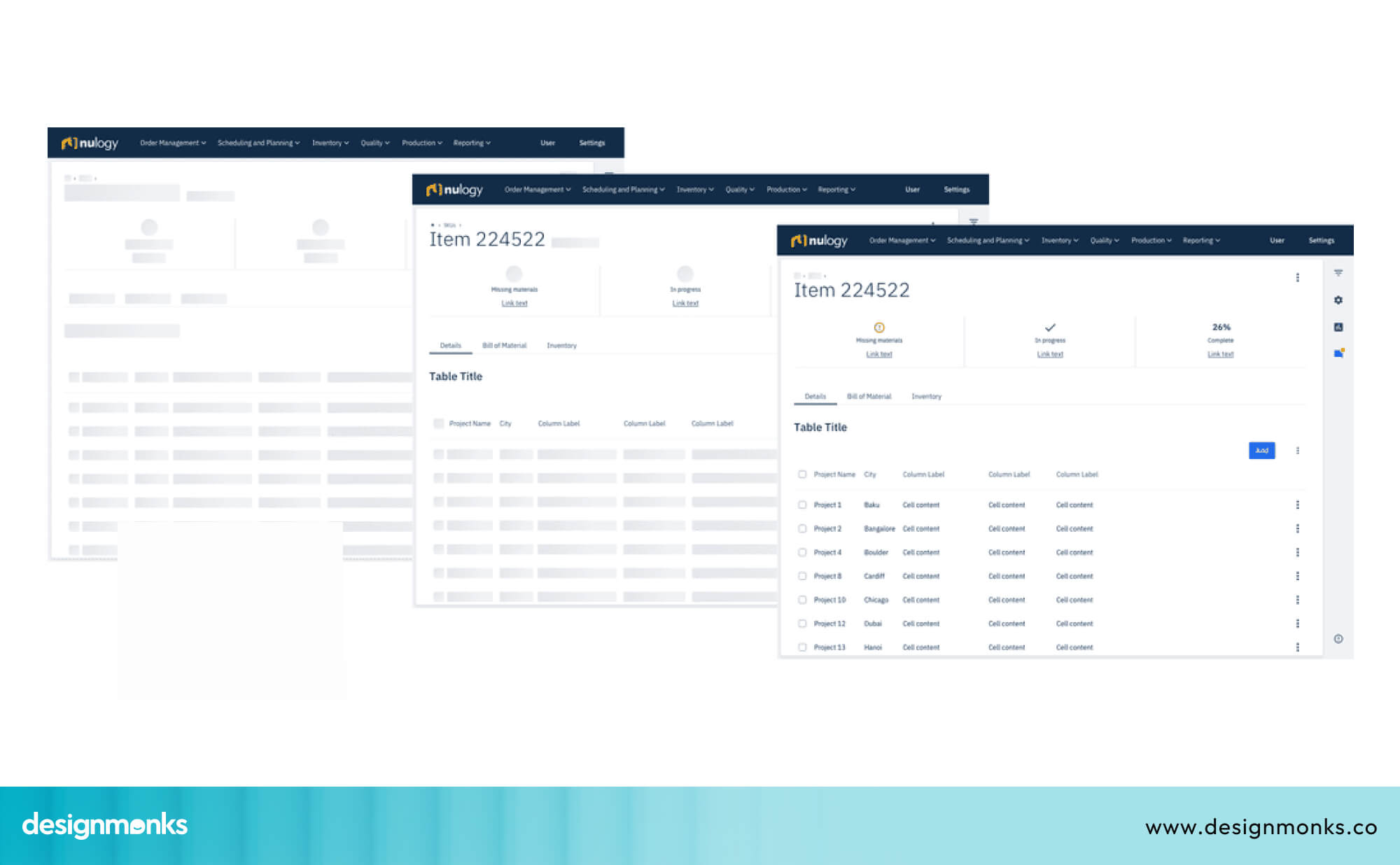Click the nulogy logo in the back window
This screenshot has height=865, width=1400.
click(x=90, y=143)
